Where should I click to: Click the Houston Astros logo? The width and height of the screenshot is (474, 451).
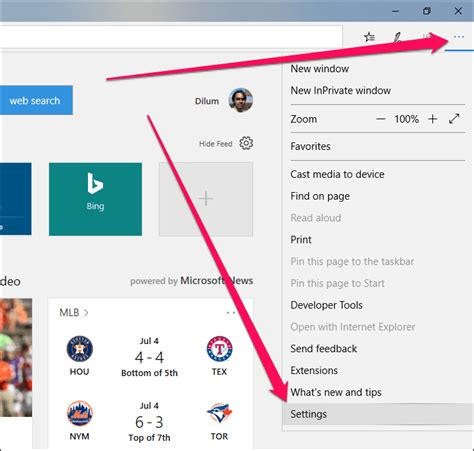tap(79, 349)
